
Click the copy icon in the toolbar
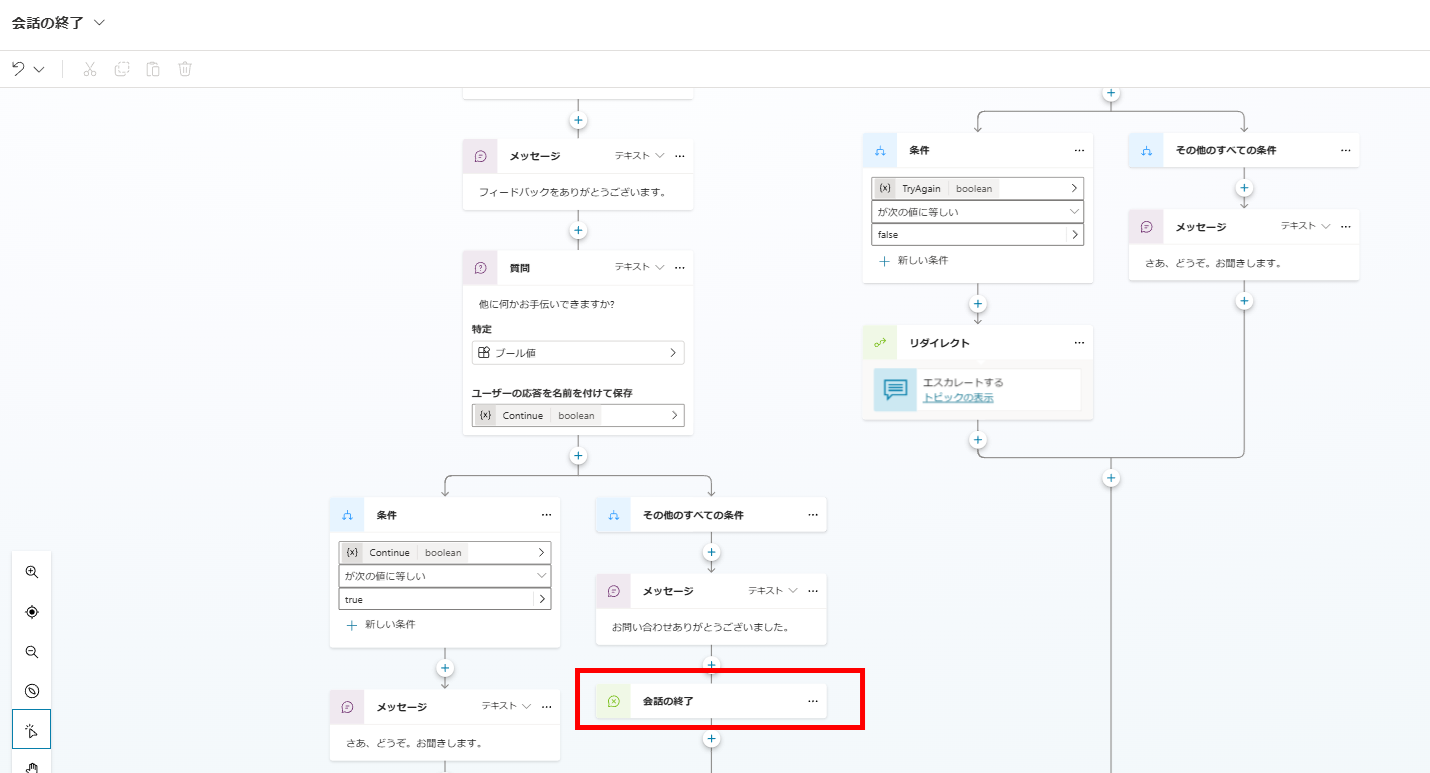(120, 68)
